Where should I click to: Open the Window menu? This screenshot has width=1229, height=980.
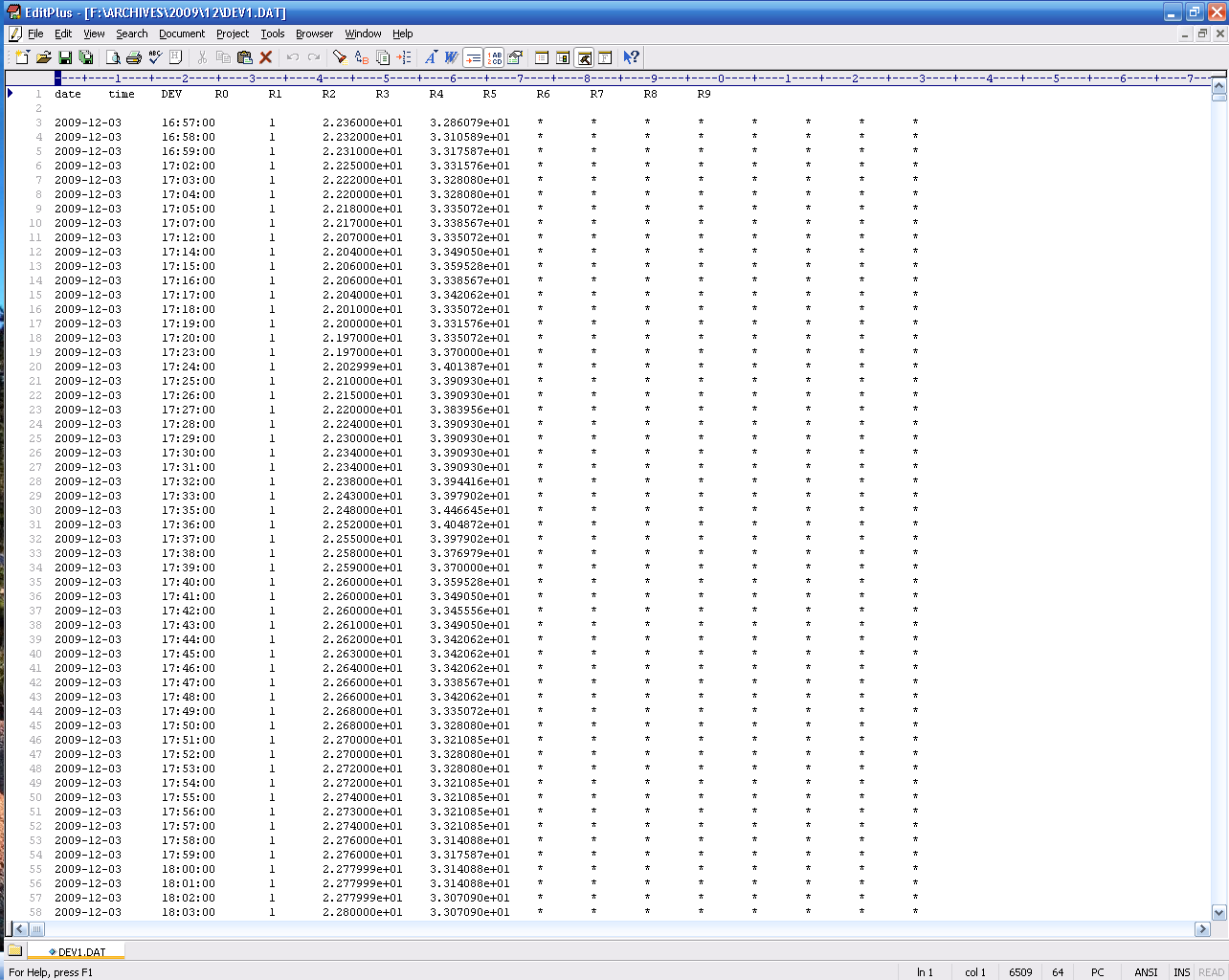click(x=363, y=33)
